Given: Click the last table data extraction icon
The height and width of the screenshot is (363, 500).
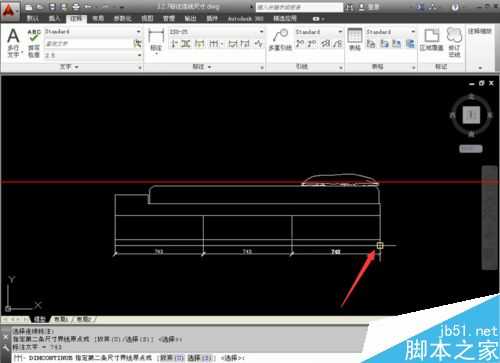Looking at the screenshot, I should 410,44.
